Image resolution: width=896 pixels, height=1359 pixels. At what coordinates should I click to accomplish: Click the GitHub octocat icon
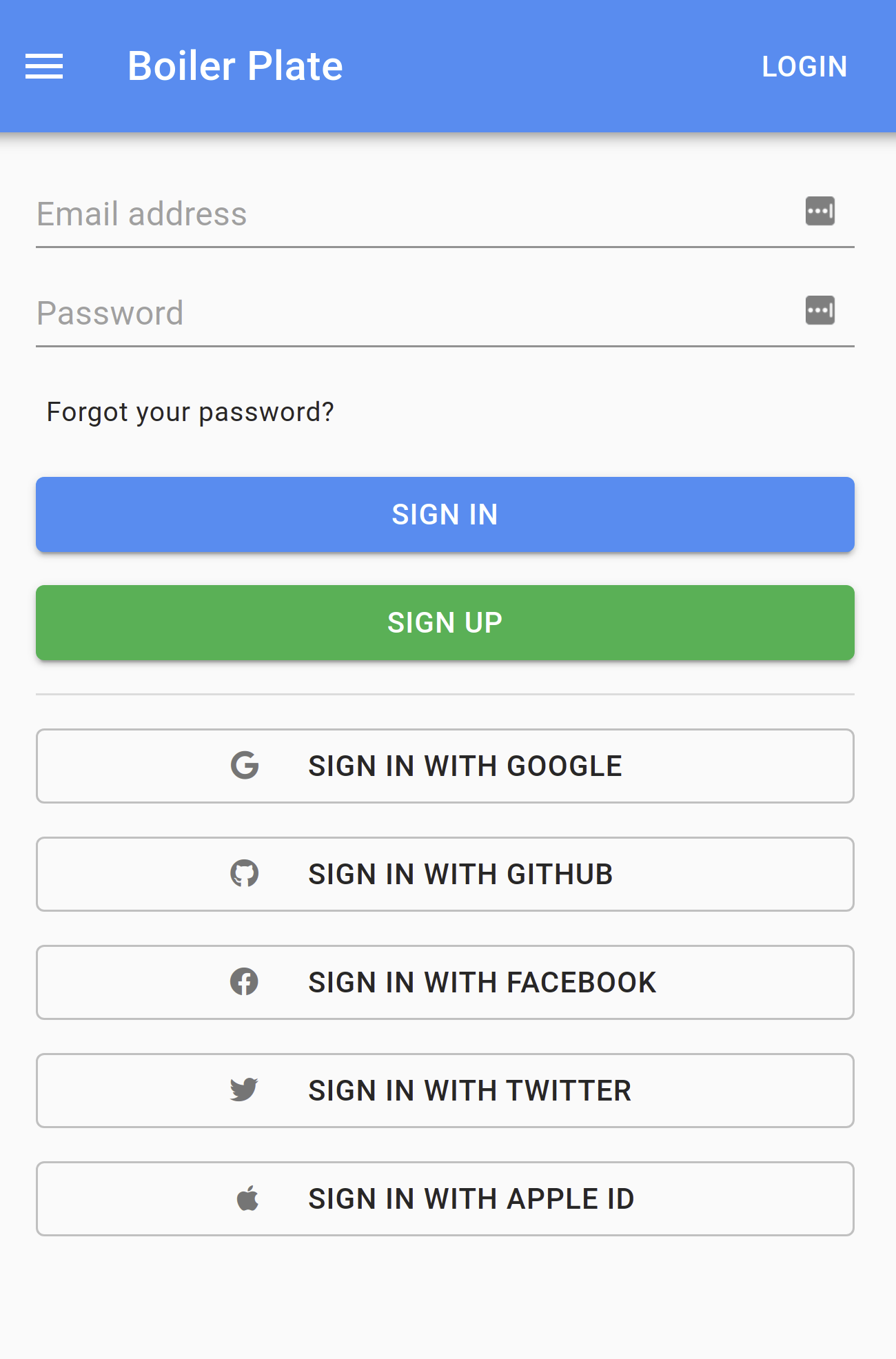pos(245,874)
